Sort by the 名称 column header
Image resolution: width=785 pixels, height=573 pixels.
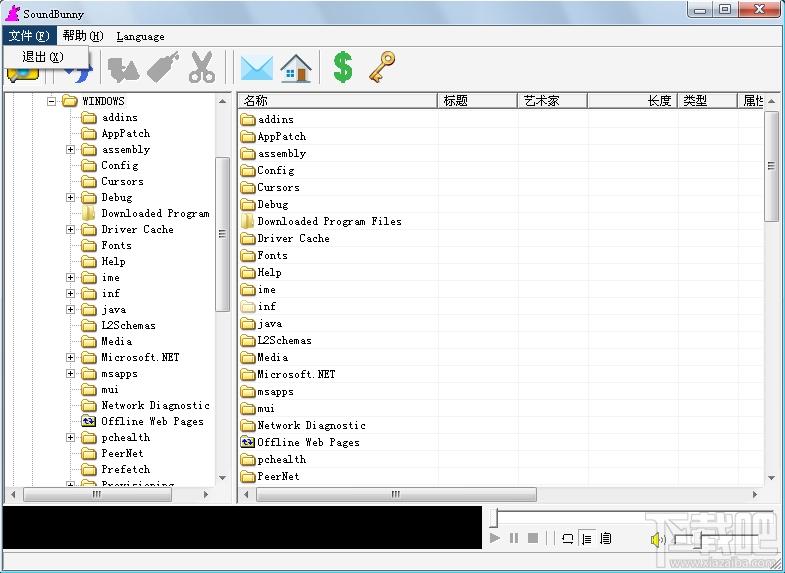(337, 101)
